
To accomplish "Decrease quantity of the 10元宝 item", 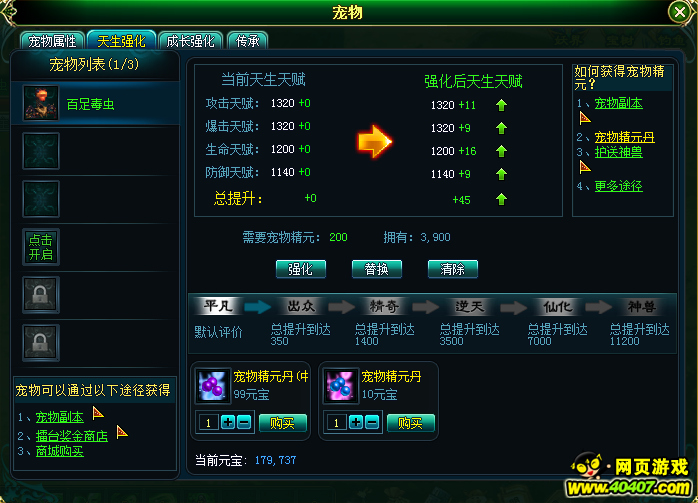I will click(x=372, y=422).
